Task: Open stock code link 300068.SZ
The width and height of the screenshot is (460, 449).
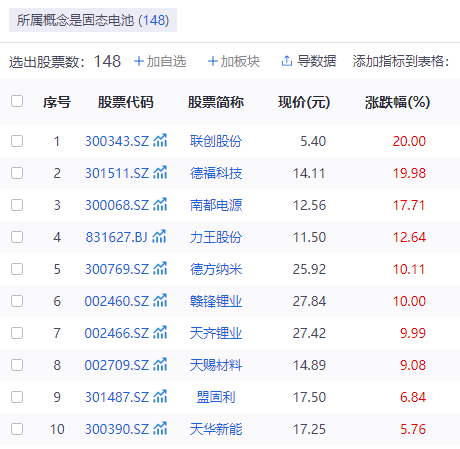Action: click(x=117, y=205)
